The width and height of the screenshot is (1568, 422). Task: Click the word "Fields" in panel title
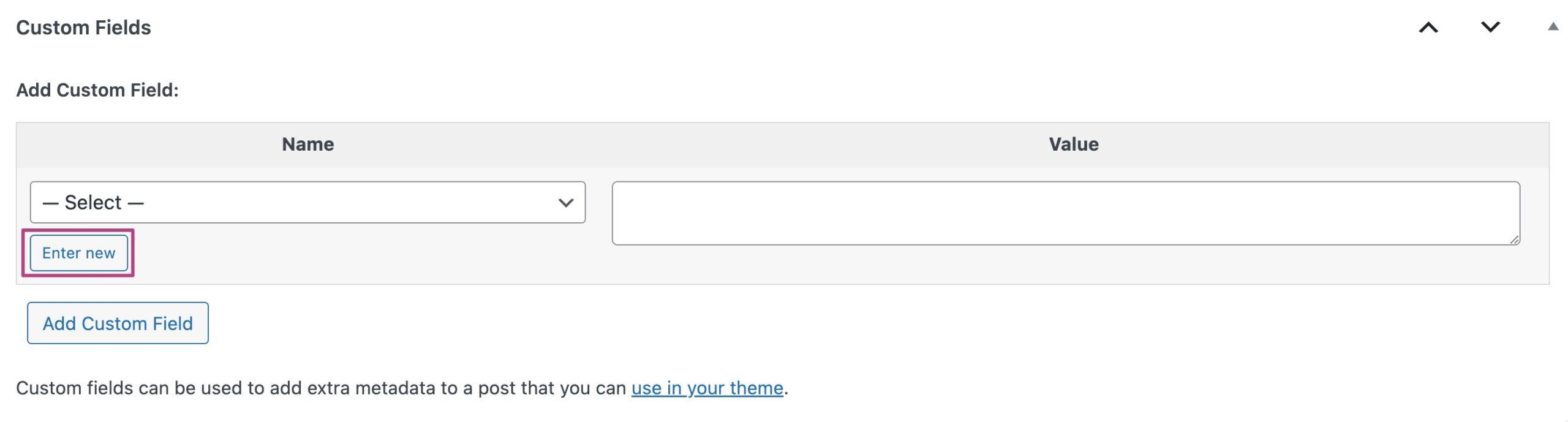point(123,28)
